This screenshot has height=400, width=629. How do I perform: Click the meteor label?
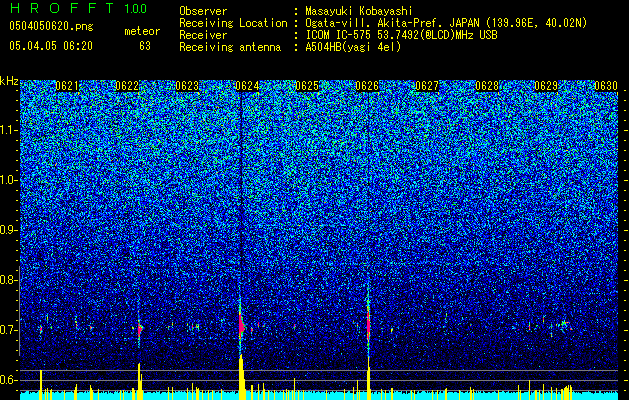point(142,31)
